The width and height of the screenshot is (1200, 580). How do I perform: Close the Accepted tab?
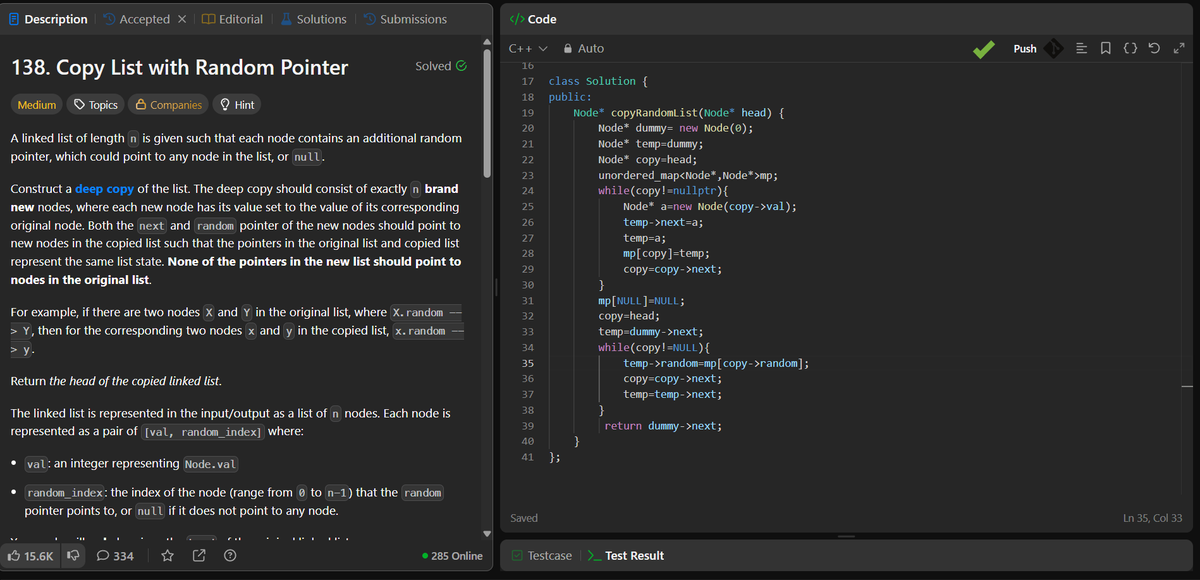coord(183,19)
